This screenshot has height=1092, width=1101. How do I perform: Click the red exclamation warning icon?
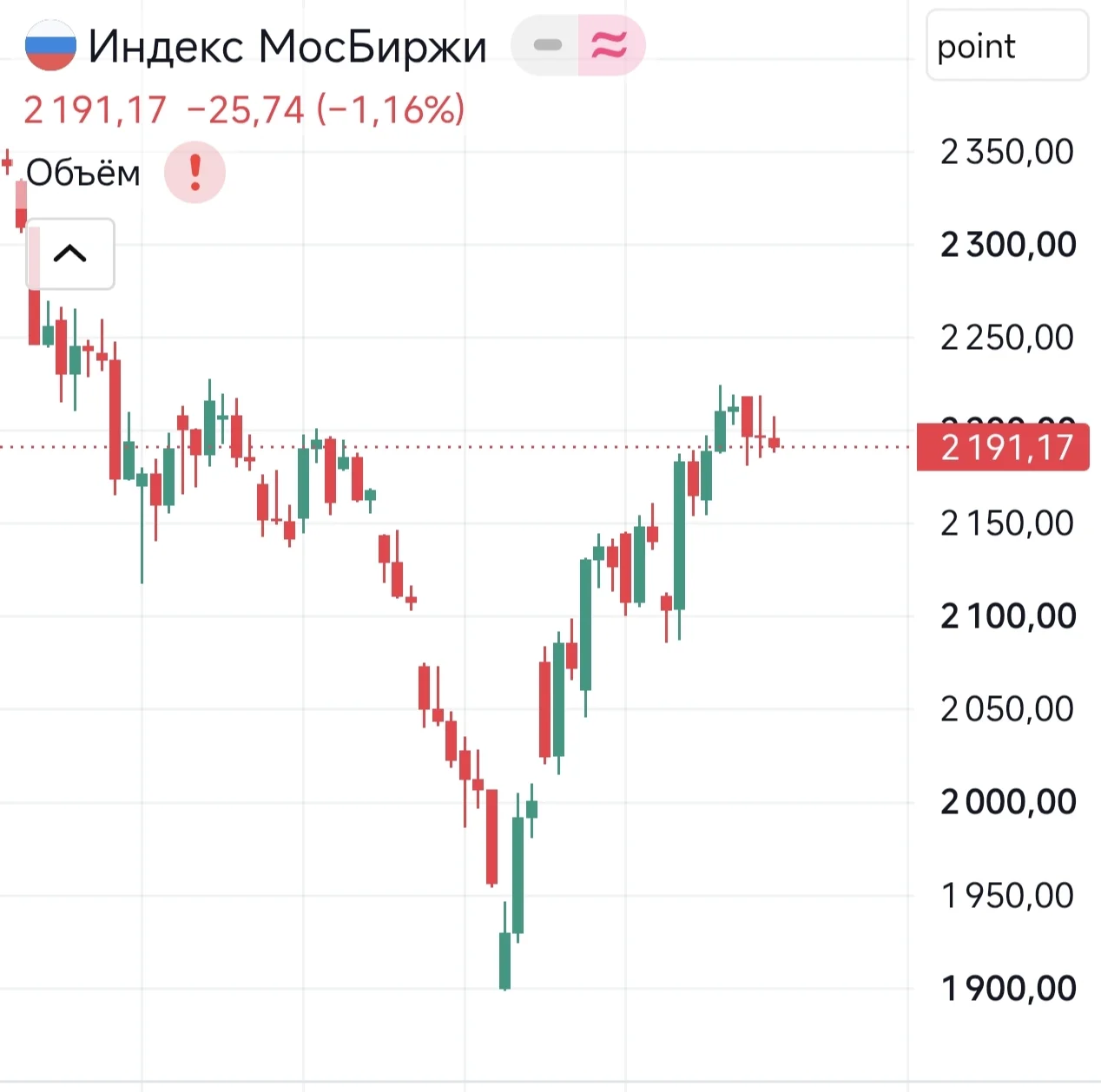[195, 173]
